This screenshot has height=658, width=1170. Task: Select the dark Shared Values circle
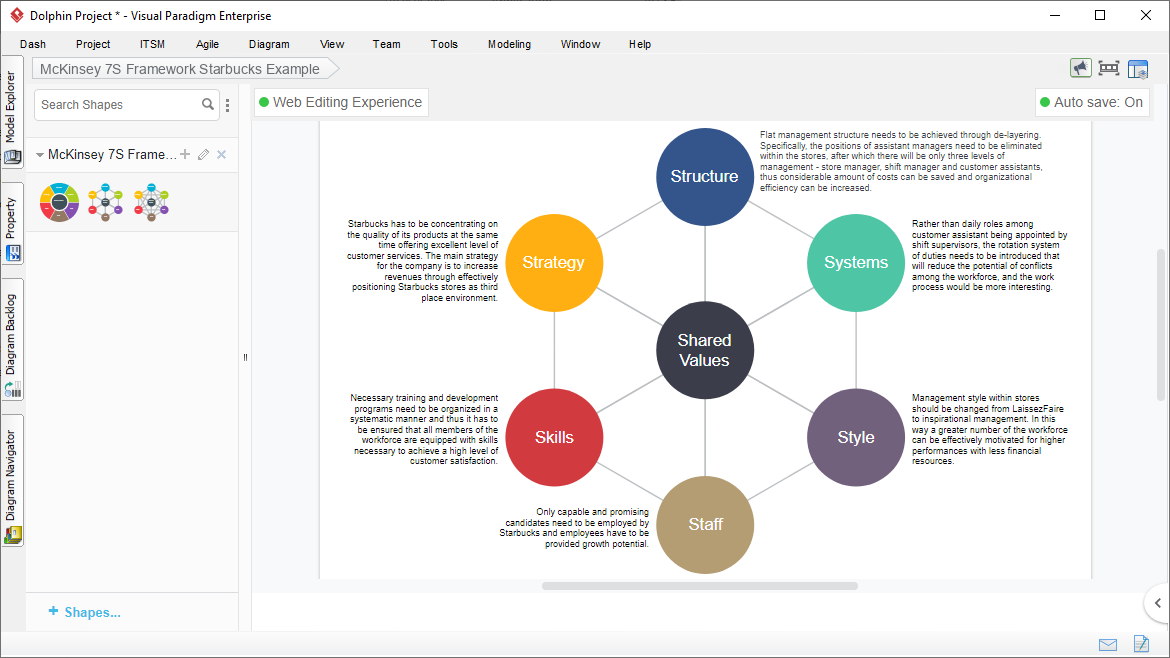[705, 350]
